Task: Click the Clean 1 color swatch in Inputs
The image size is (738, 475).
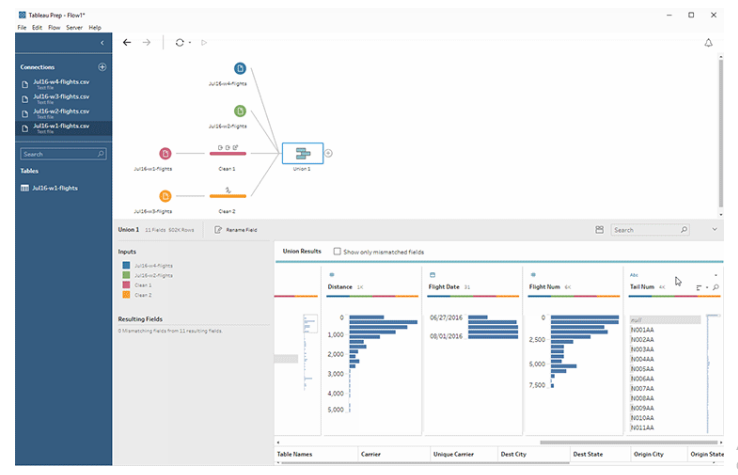Action: click(x=126, y=285)
